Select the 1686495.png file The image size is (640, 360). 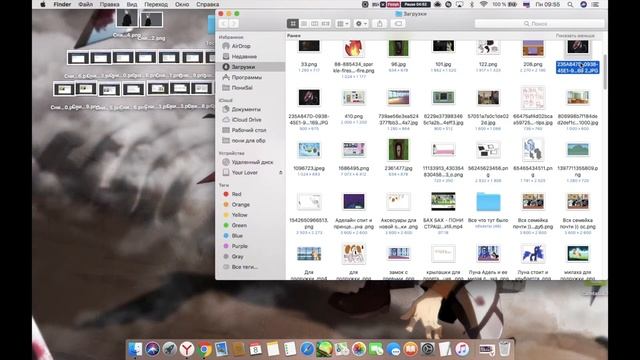[353, 150]
